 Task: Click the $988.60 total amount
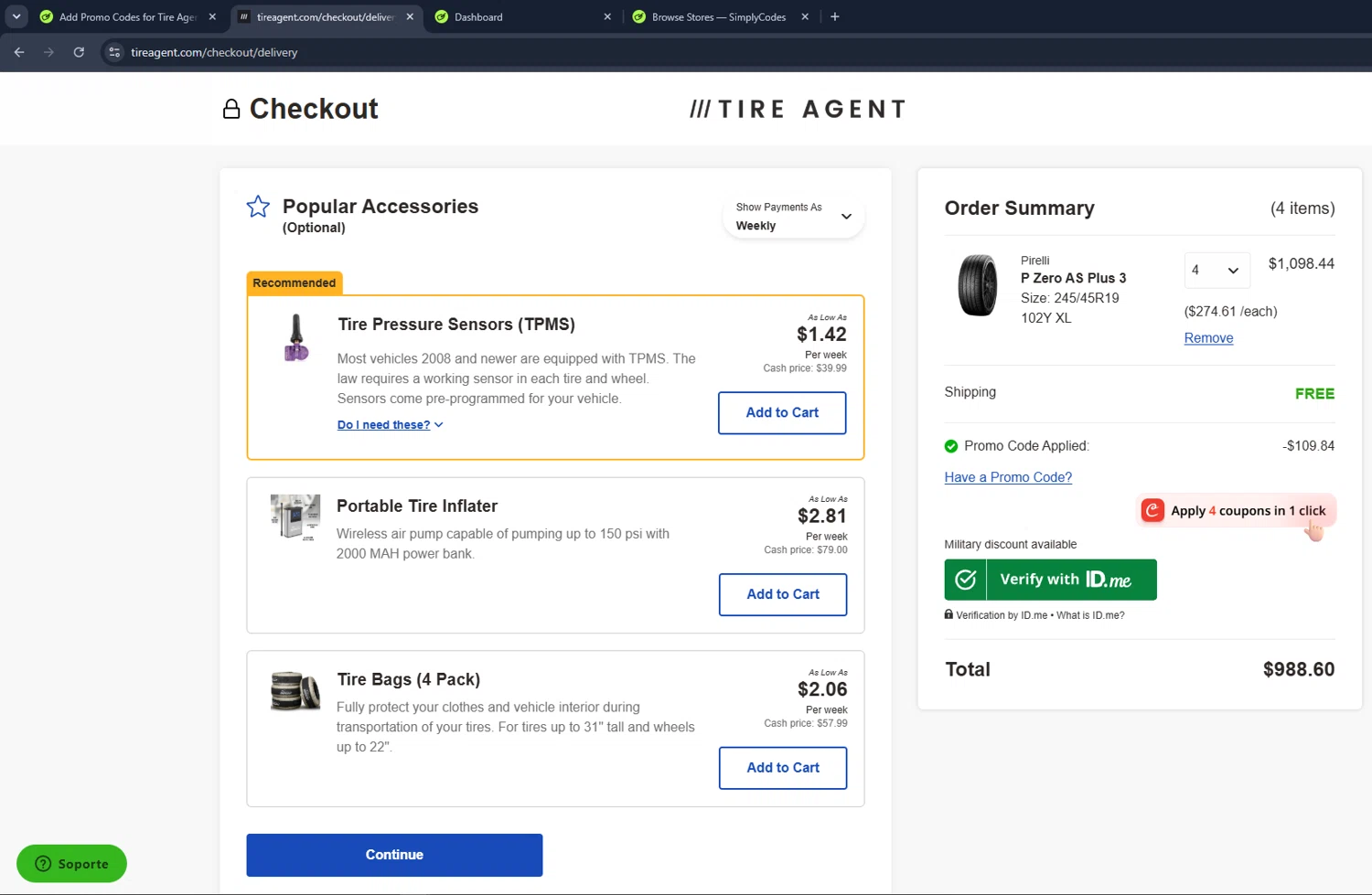[x=1298, y=669]
